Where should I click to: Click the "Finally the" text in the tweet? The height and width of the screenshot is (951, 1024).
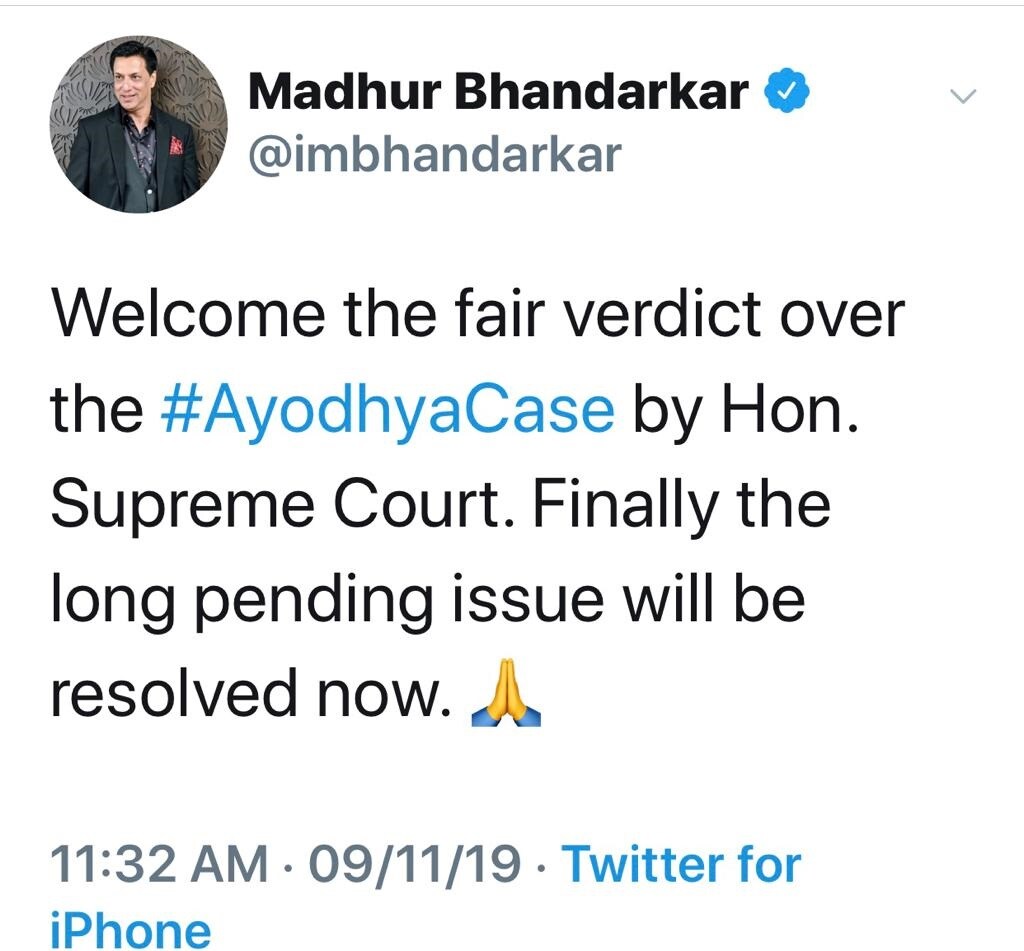coord(682,504)
